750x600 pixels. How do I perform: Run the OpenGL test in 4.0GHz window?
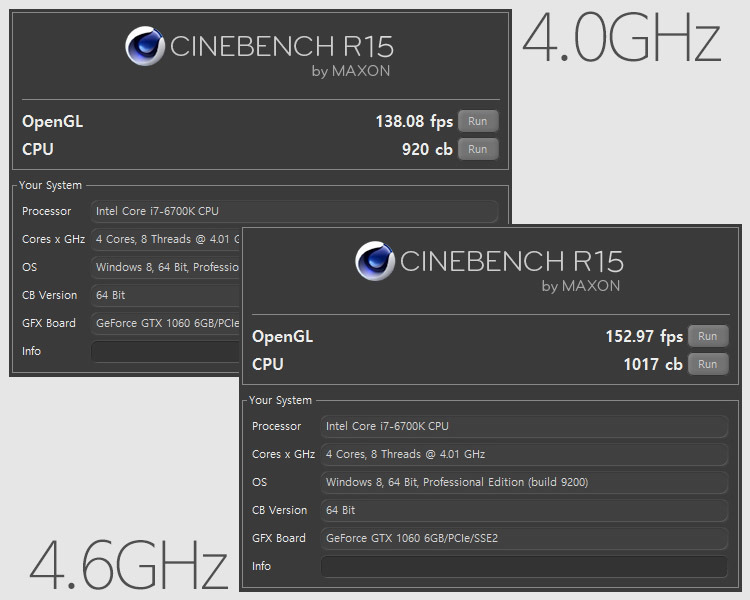tap(478, 121)
